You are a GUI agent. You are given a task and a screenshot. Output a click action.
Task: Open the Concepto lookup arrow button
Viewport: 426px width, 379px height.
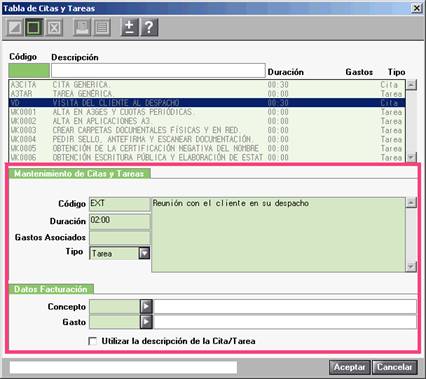[x=146, y=306]
